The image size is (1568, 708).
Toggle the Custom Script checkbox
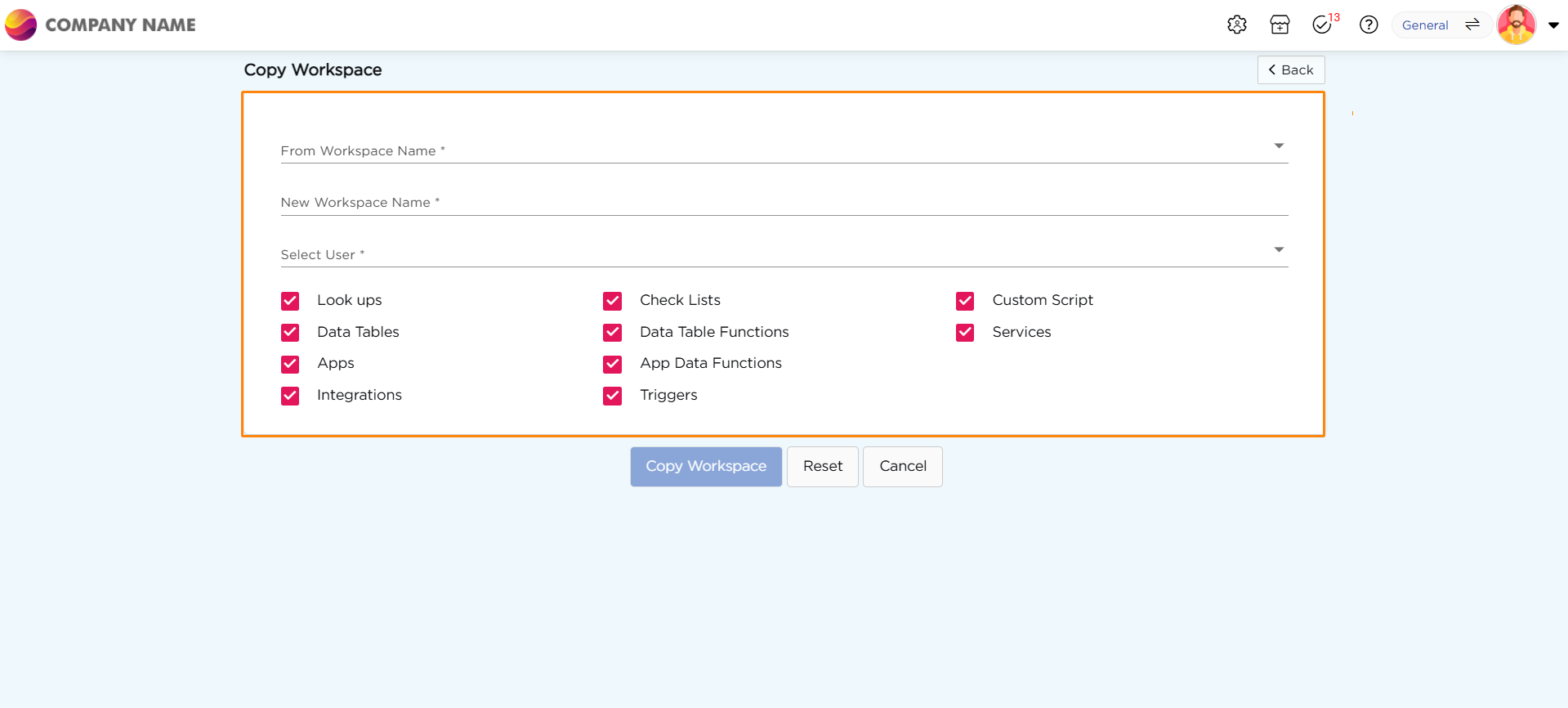tap(965, 301)
